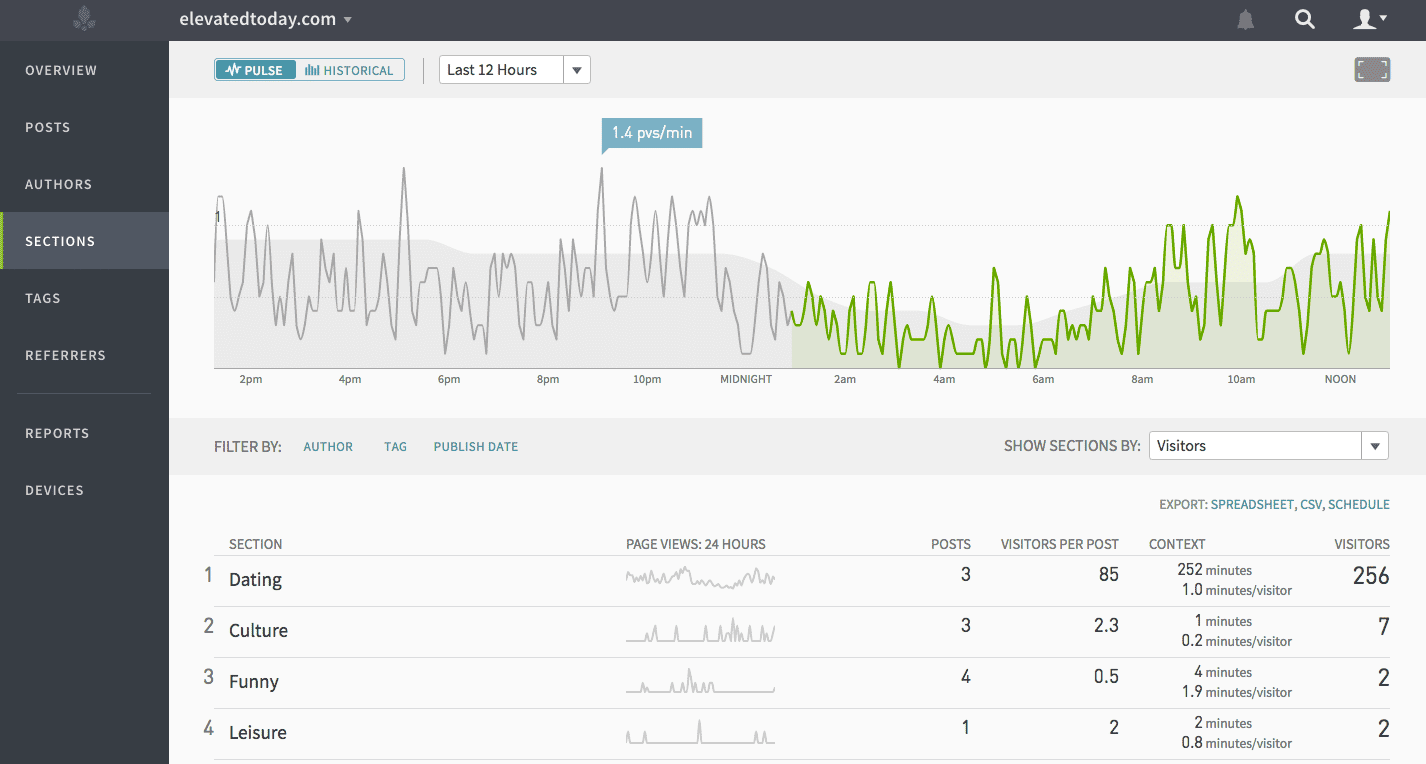
Task: Click Dating visitor count 256
Action: tap(1371, 575)
